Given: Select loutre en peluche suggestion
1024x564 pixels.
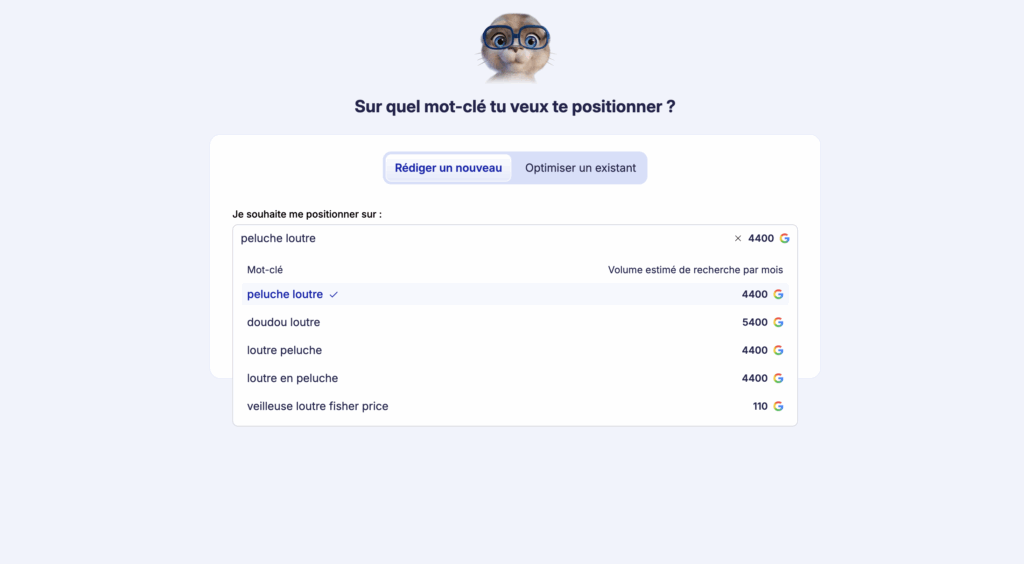Looking at the screenshot, I should click(x=515, y=379).
